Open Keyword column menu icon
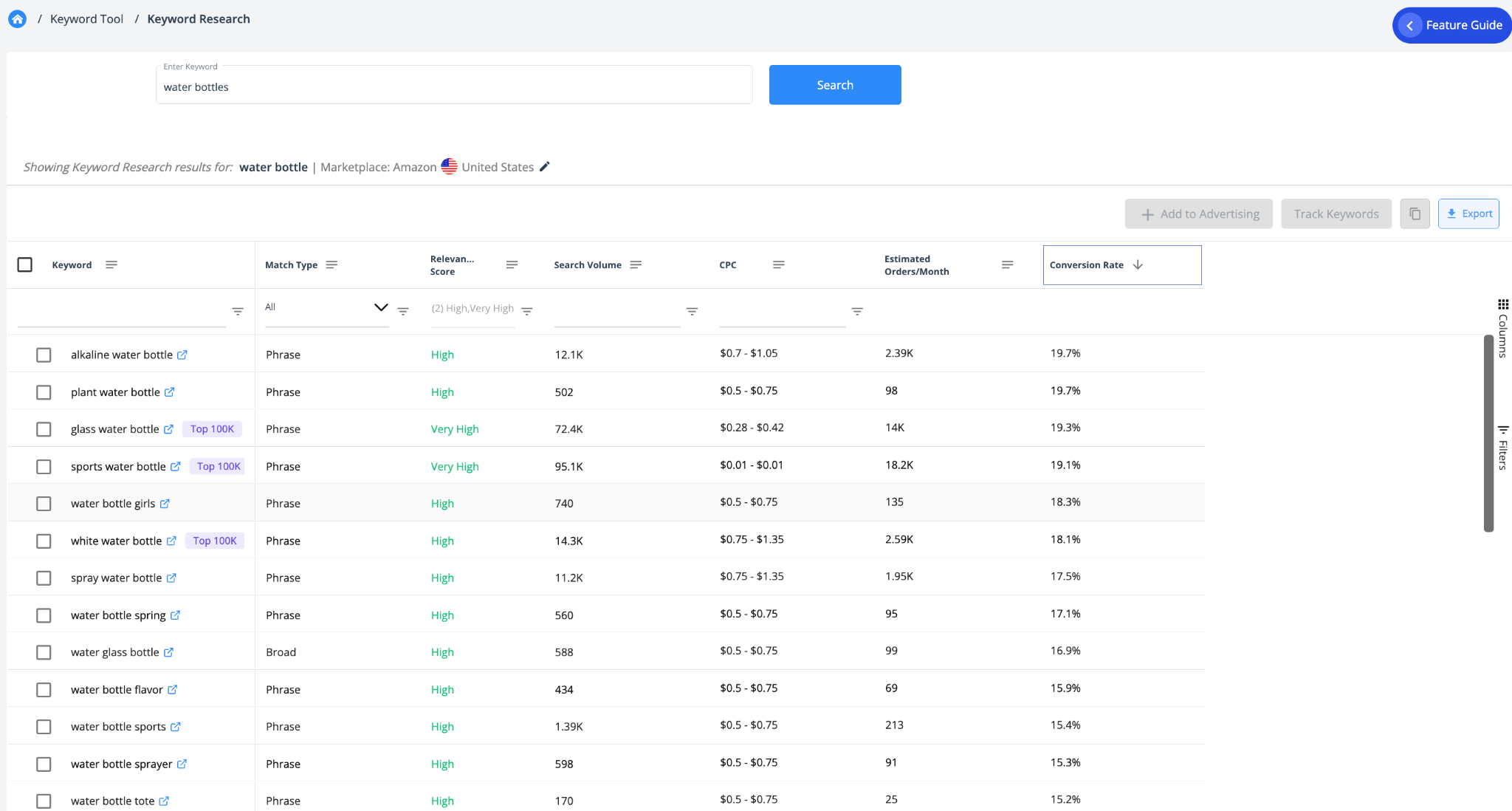Viewport: 1512px width, 811px height. click(x=111, y=264)
